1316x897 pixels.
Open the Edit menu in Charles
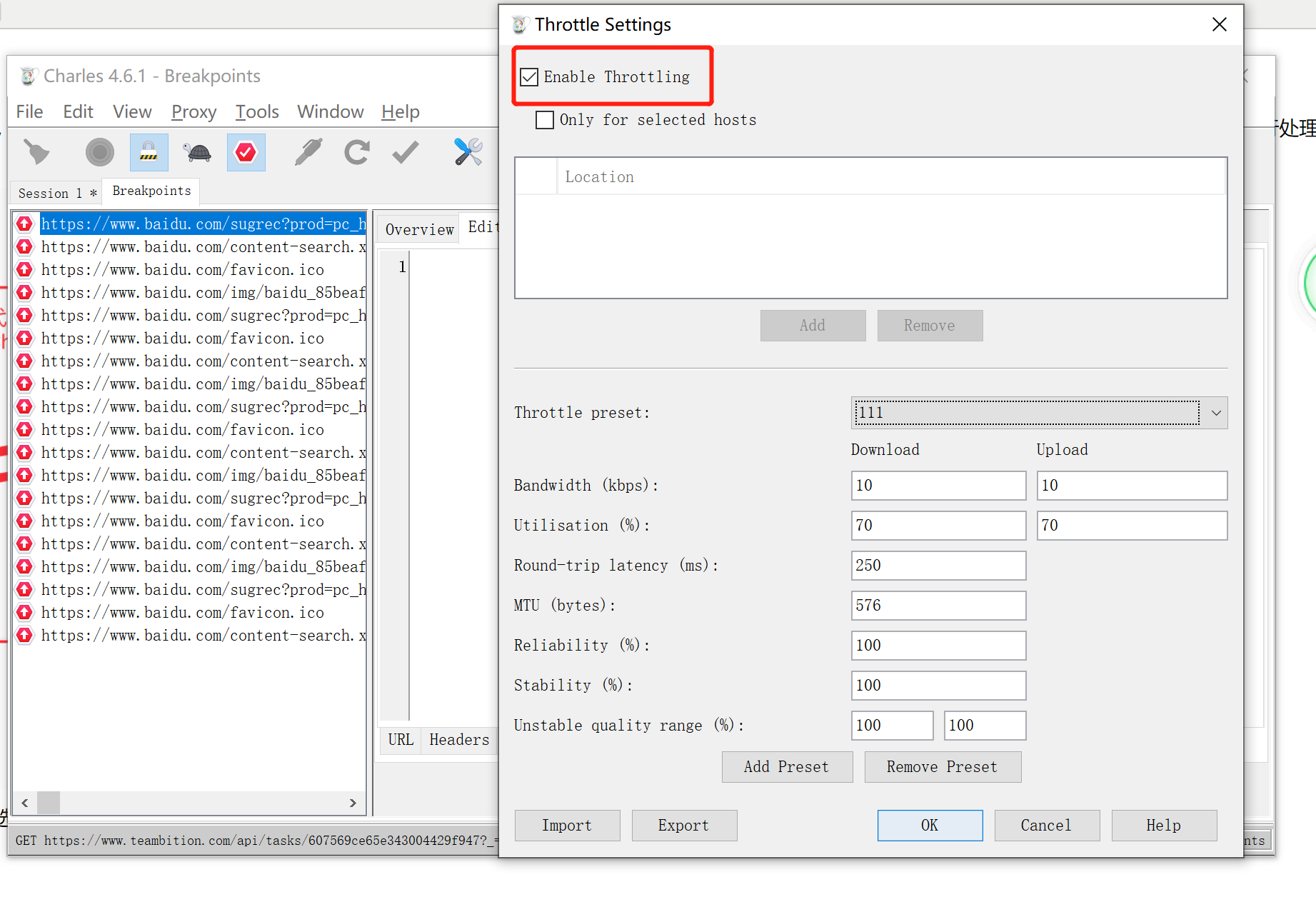[78, 112]
